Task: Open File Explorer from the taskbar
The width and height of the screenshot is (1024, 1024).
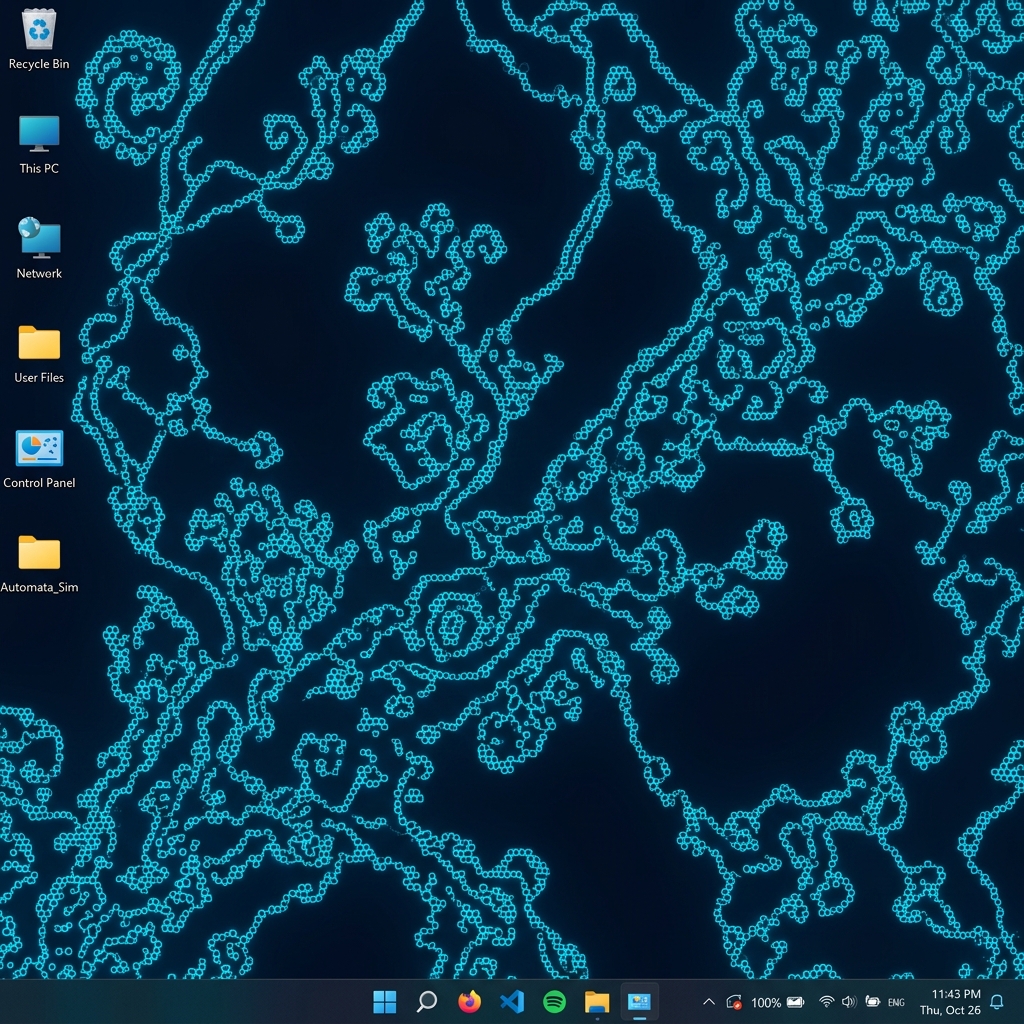Action: pyautogui.click(x=596, y=1001)
